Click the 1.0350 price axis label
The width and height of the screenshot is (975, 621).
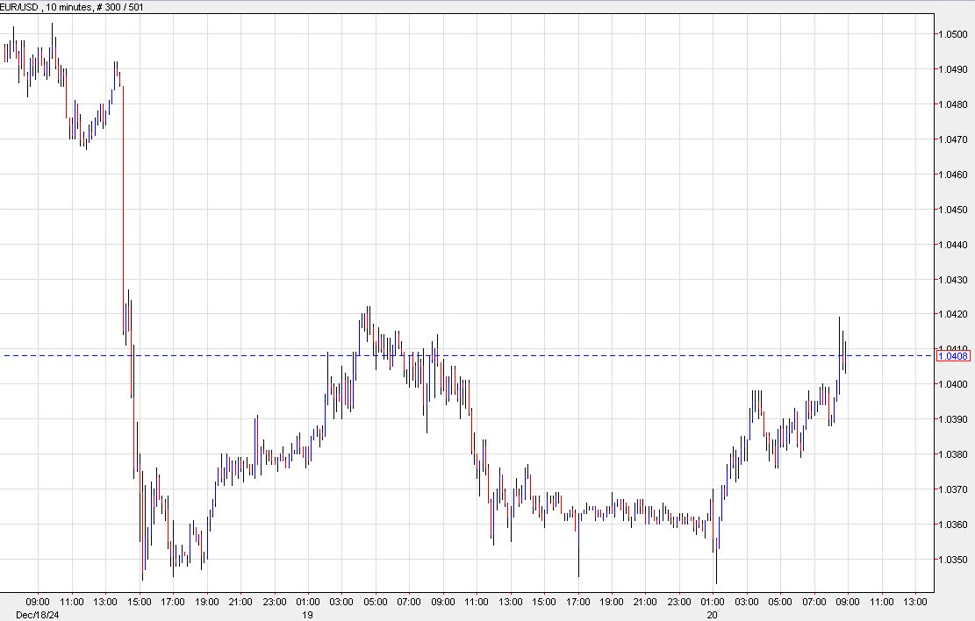pyautogui.click(x=951, y=560)
